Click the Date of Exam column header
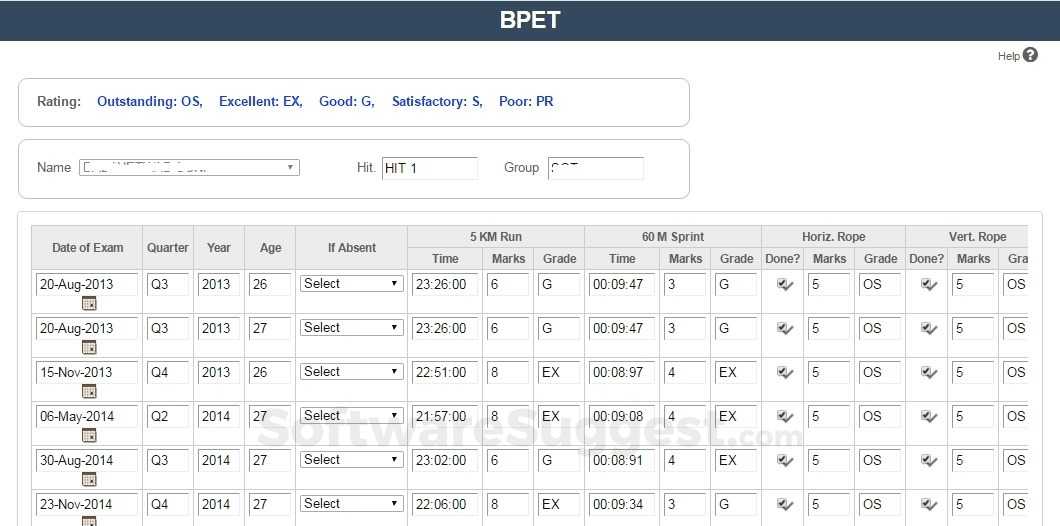The width and height of the screenshot is (1060, 526). tap(88, 248)
